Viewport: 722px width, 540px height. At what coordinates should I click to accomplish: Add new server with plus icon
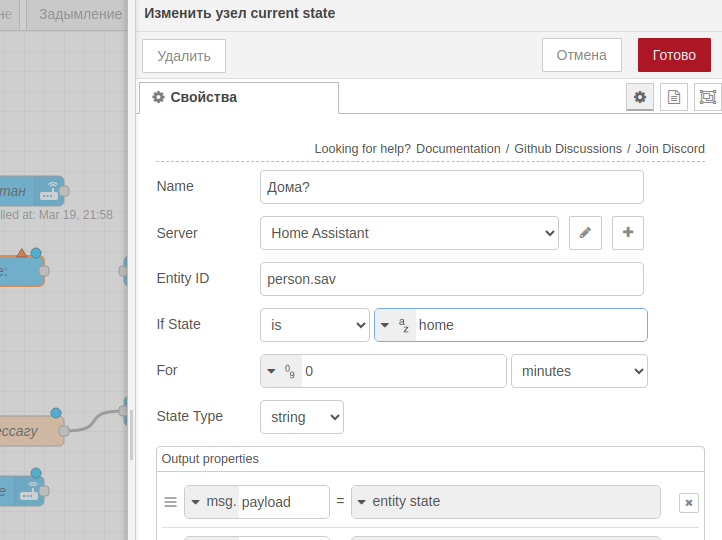[628, 233]
